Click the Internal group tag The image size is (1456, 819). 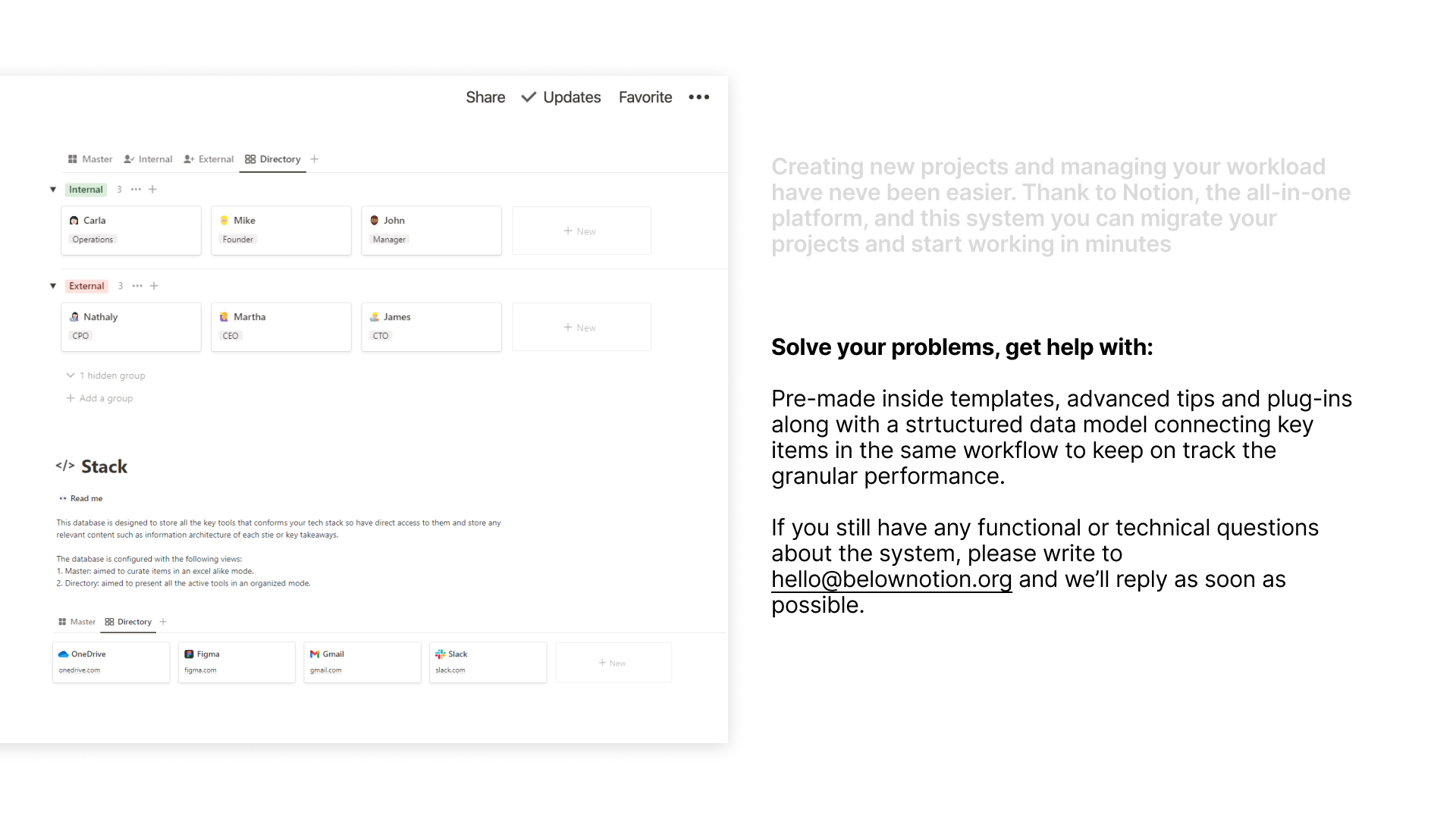coord(86,190)
